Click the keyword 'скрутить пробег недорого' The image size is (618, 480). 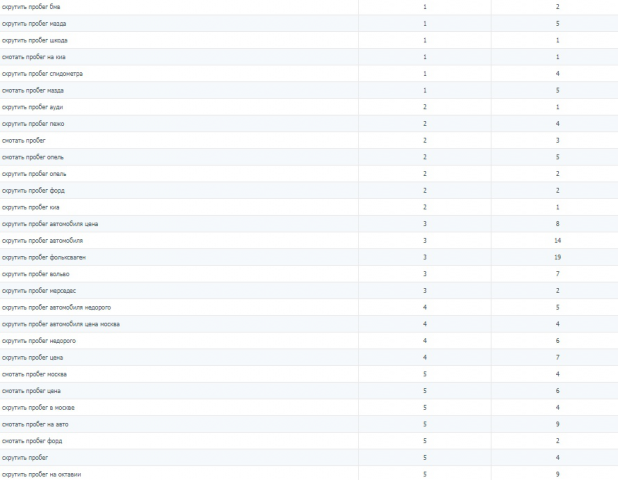(x=39, y=341)
